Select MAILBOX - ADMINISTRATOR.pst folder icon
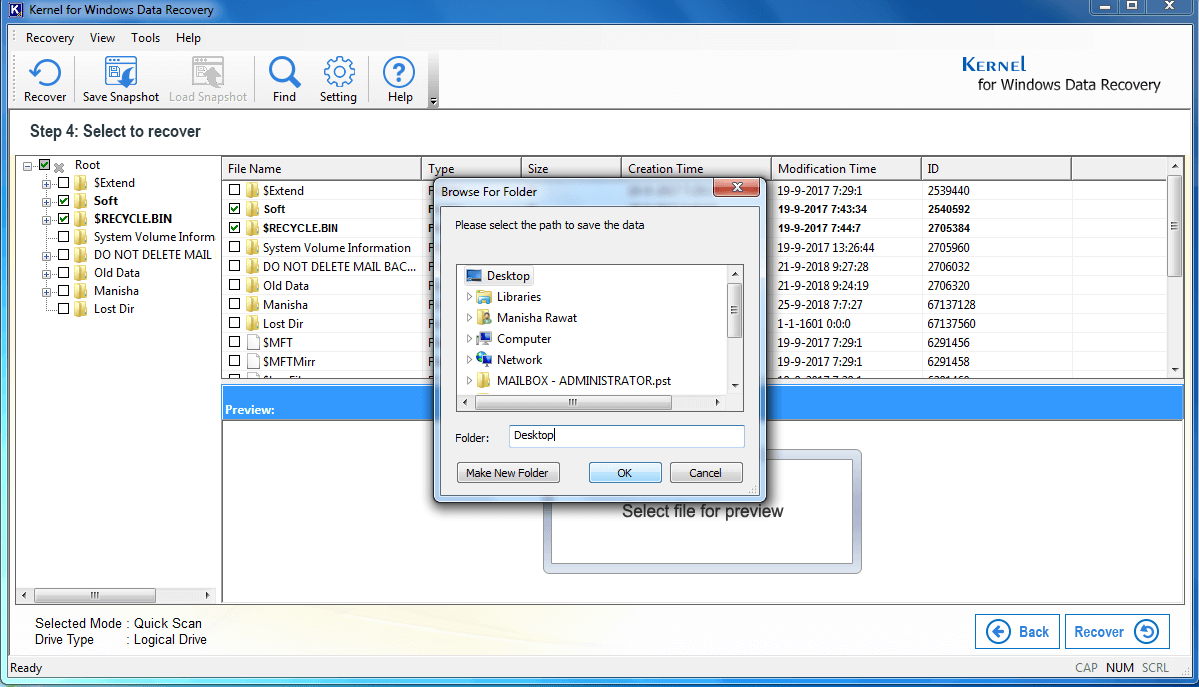1199x687 pixels. 484,380
